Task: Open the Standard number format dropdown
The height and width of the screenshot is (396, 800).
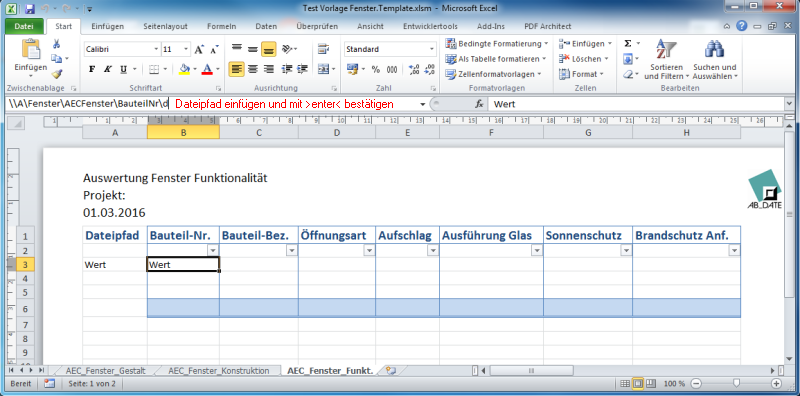Action: [x=432, y=50]
